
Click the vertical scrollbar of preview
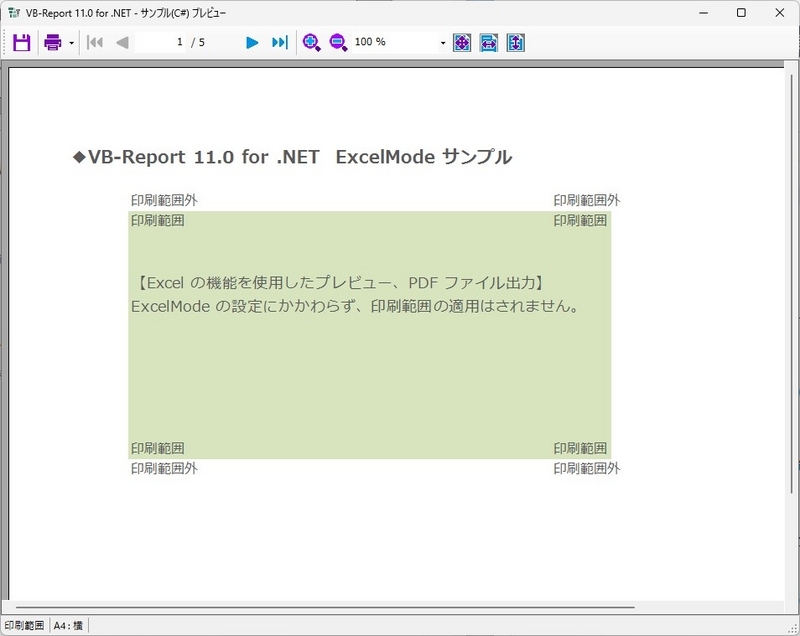(x=792, y=283)
